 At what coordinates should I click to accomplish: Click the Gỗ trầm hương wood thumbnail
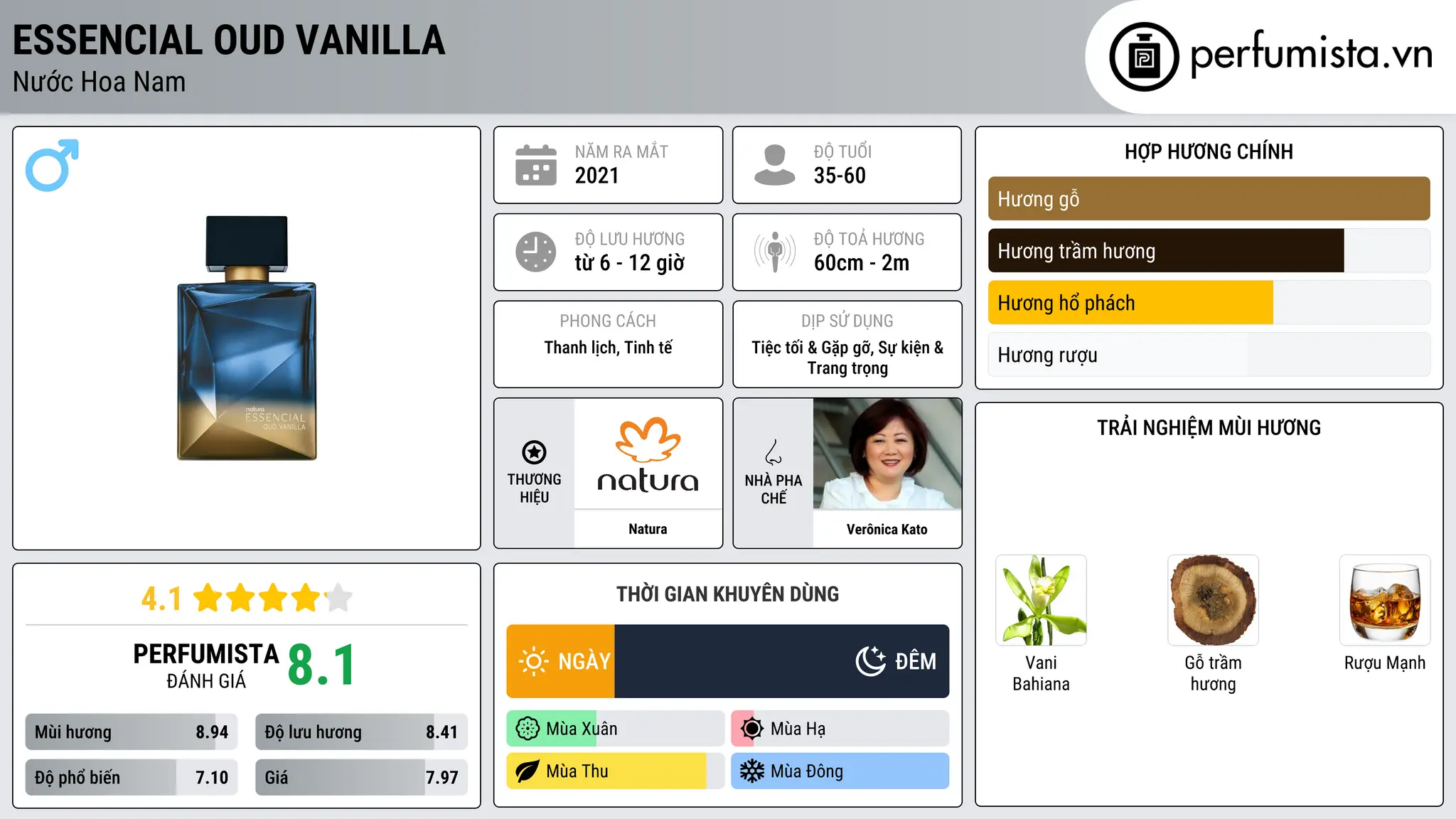1213,600
